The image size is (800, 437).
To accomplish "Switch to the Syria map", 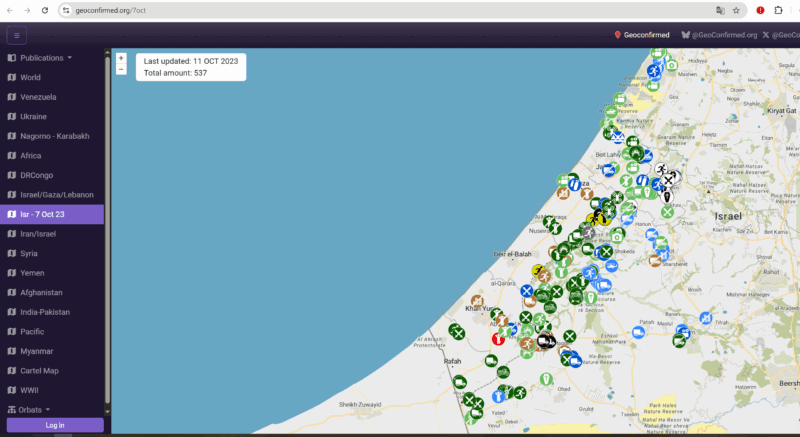I will coord(31,253).
